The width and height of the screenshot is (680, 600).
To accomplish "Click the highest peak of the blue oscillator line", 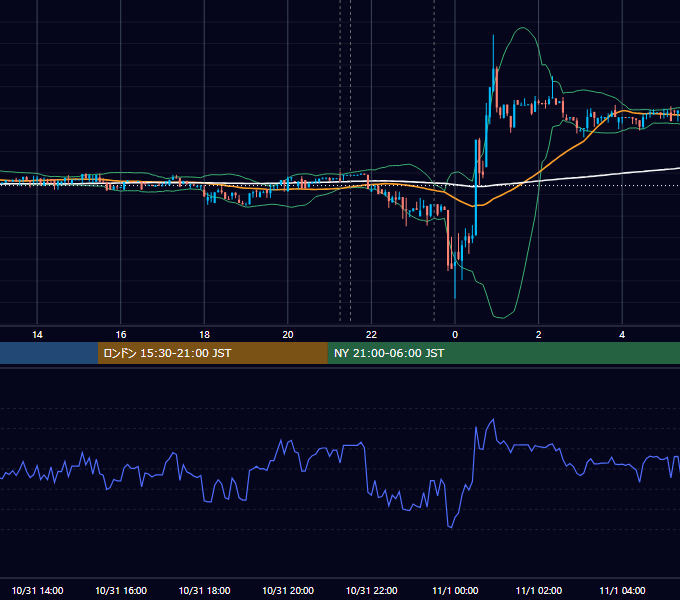I will pos(493,419).
